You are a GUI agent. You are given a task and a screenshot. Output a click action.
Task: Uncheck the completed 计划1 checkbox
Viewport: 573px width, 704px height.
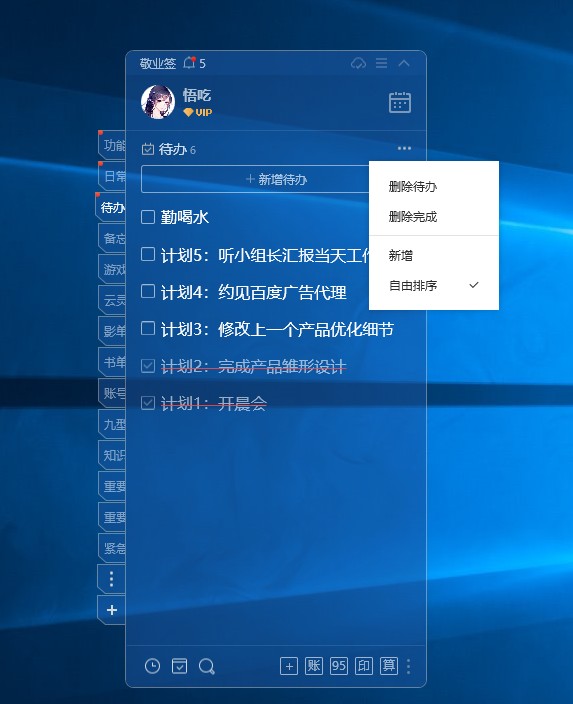(148, 403)
